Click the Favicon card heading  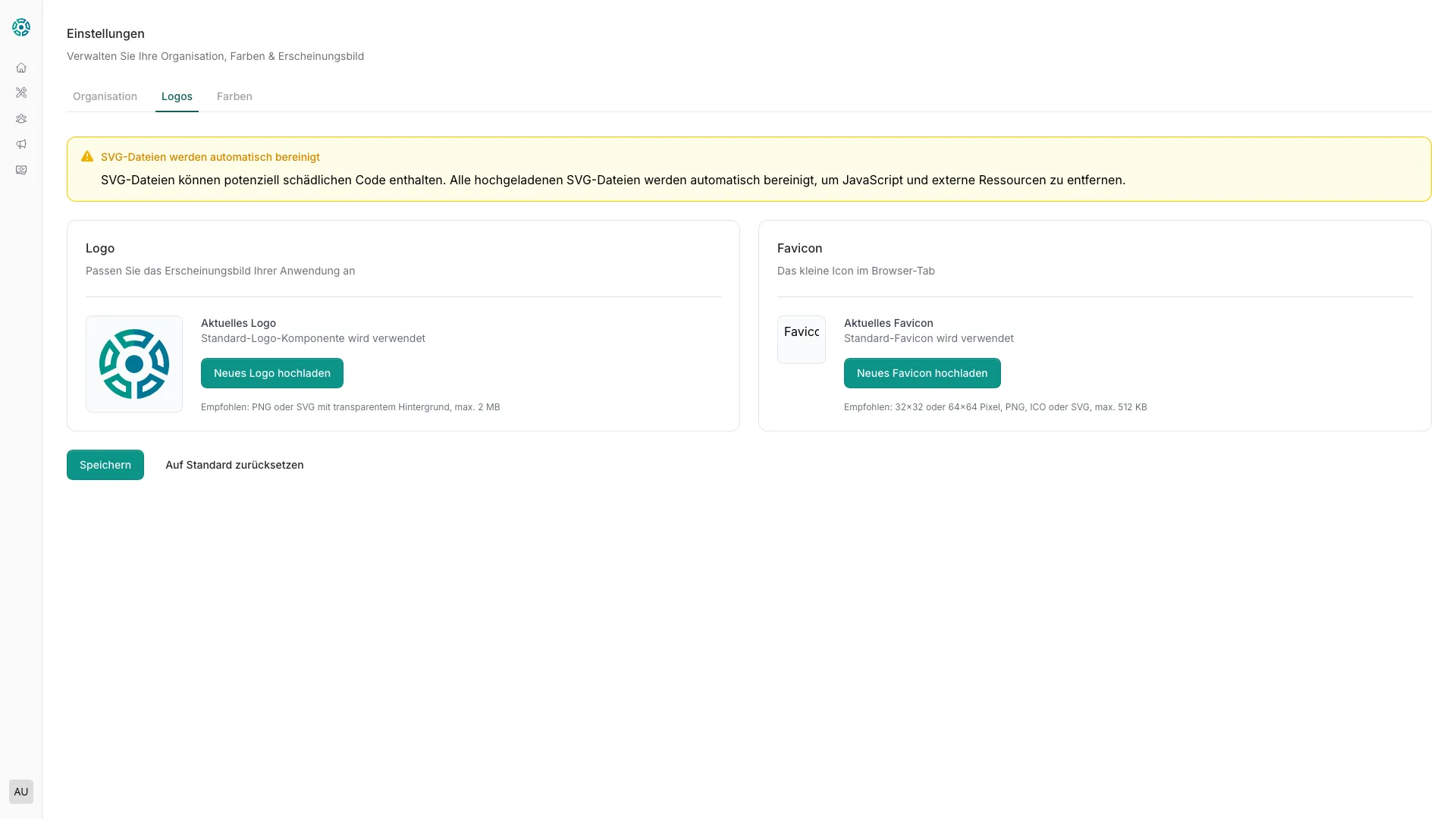click(x=799, y=248)
